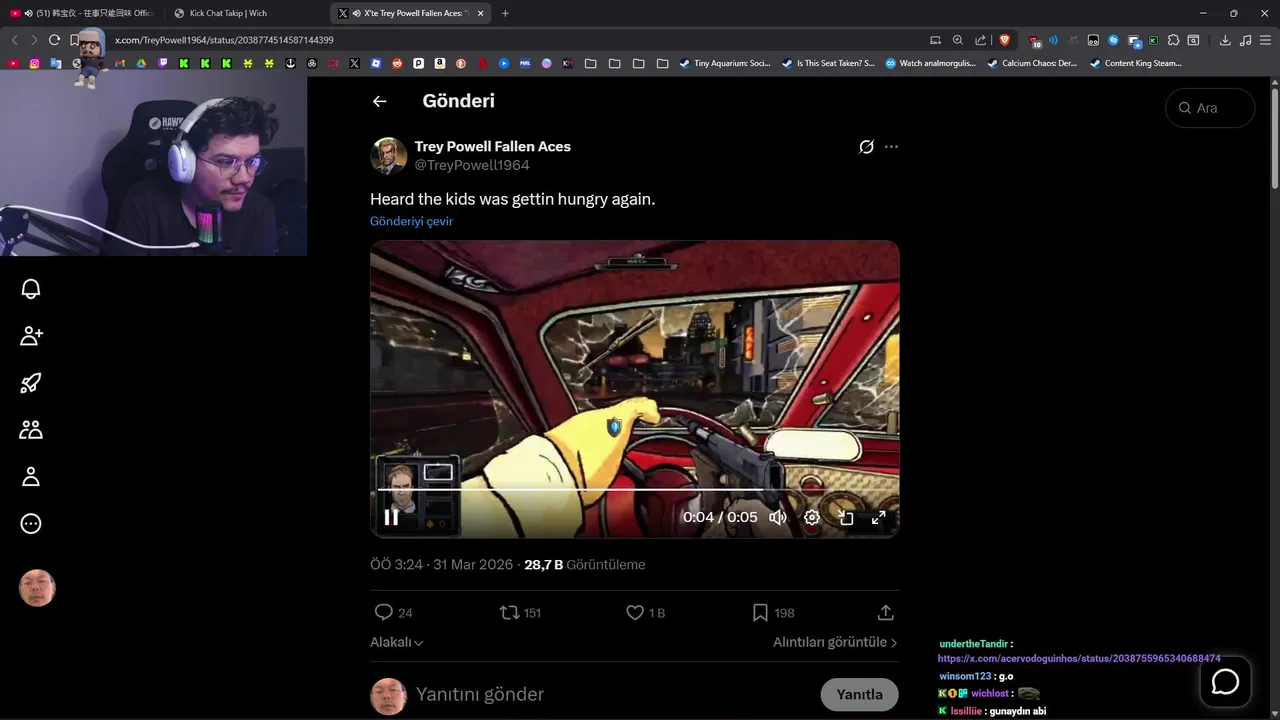Expand the Alakalı sort dropdown
Image resolution: width=1280 pixels, height=720 pixels.
tap(397, 642)
